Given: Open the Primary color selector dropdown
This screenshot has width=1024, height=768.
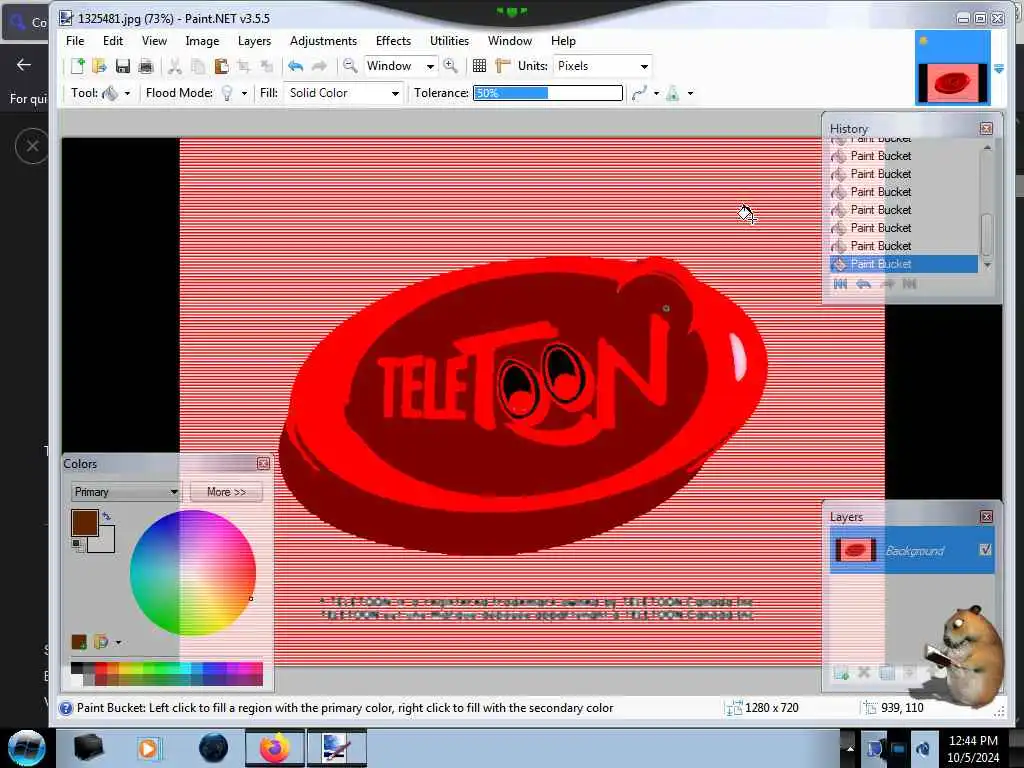Looking at the screenshot, I should point(126,492).
